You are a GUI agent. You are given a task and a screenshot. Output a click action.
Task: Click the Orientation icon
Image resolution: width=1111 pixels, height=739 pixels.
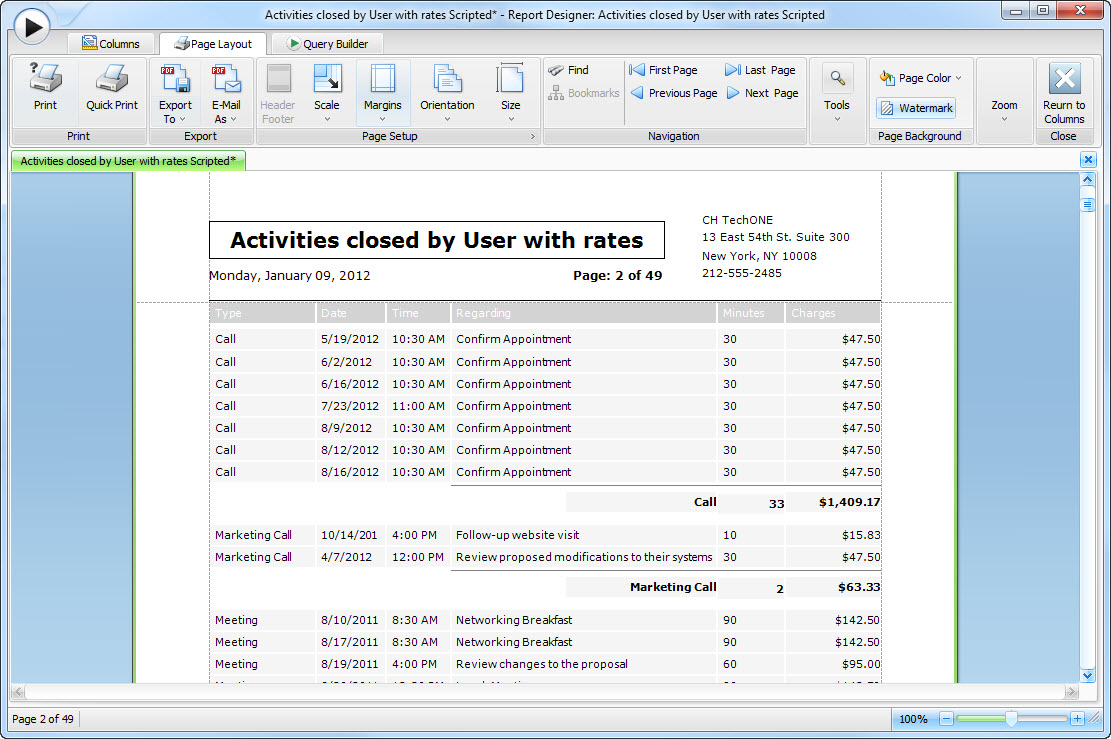point(447,79)
